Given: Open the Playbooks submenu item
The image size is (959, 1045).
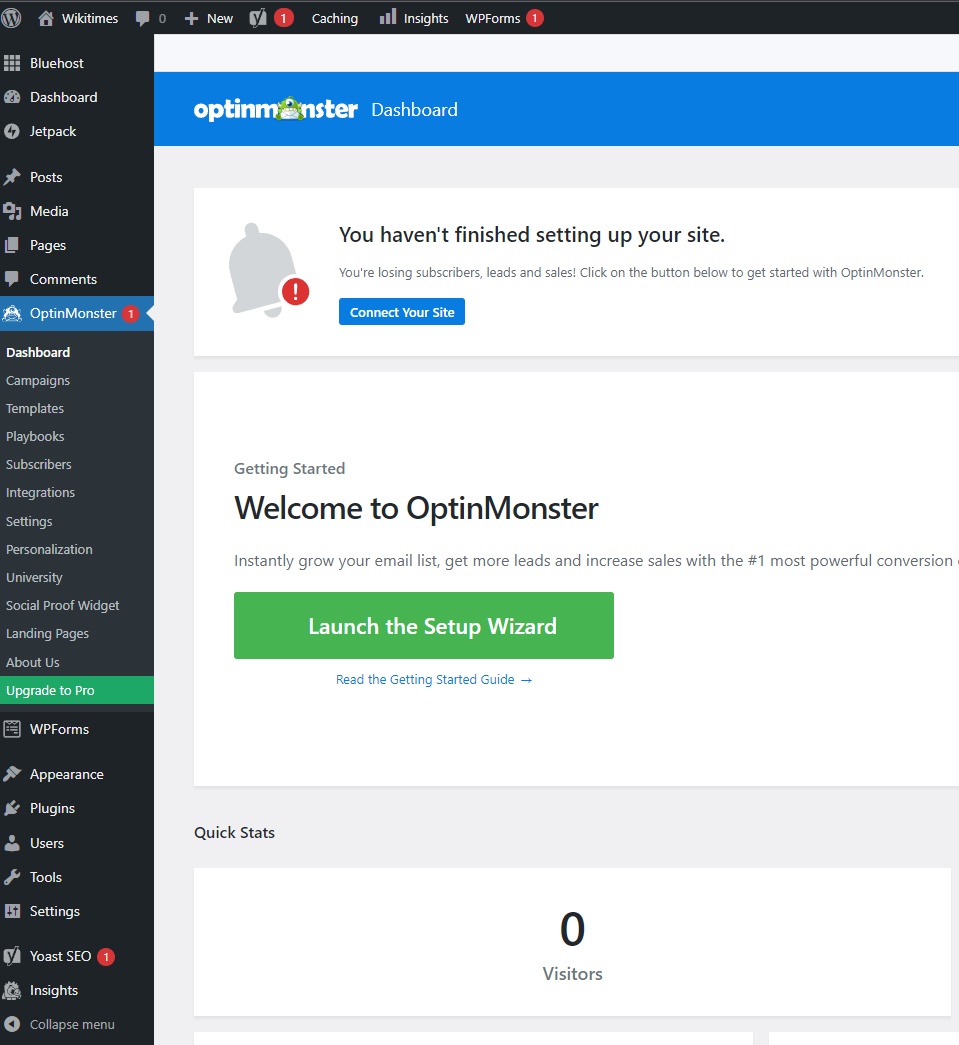Looking at the screenshot, I should (35, 437).
